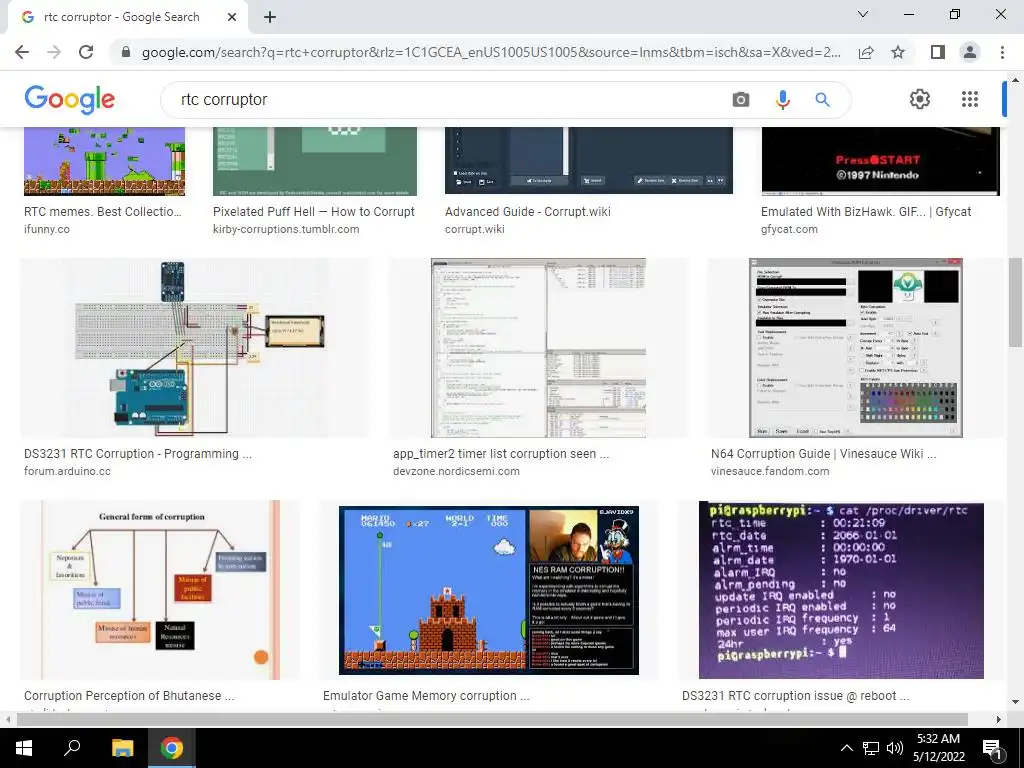This screenshot has width=1024, height=768.
Task: Open Emulated With BizHawk thumbnail
Action: (x=880, y=161)
